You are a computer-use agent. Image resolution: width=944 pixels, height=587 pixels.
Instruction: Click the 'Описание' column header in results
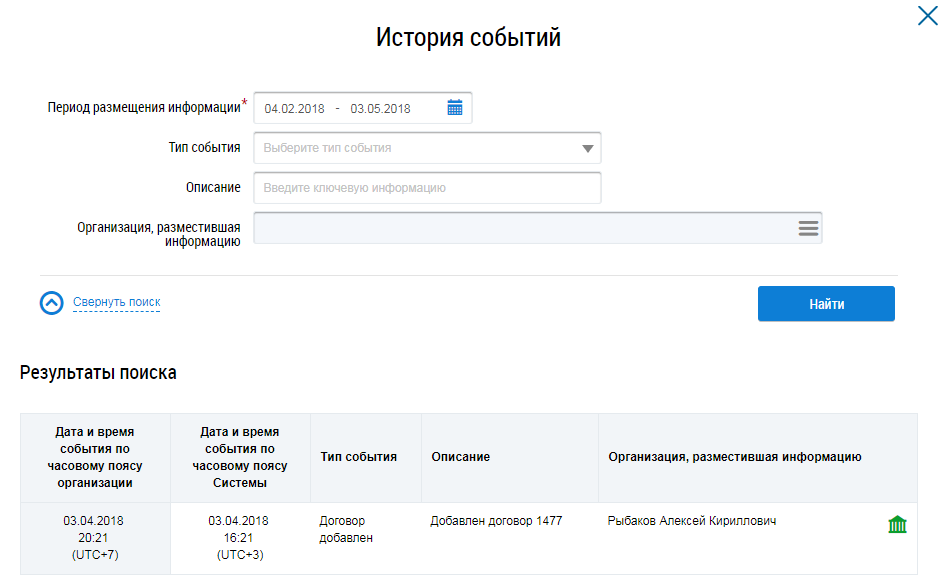[460, 457]
